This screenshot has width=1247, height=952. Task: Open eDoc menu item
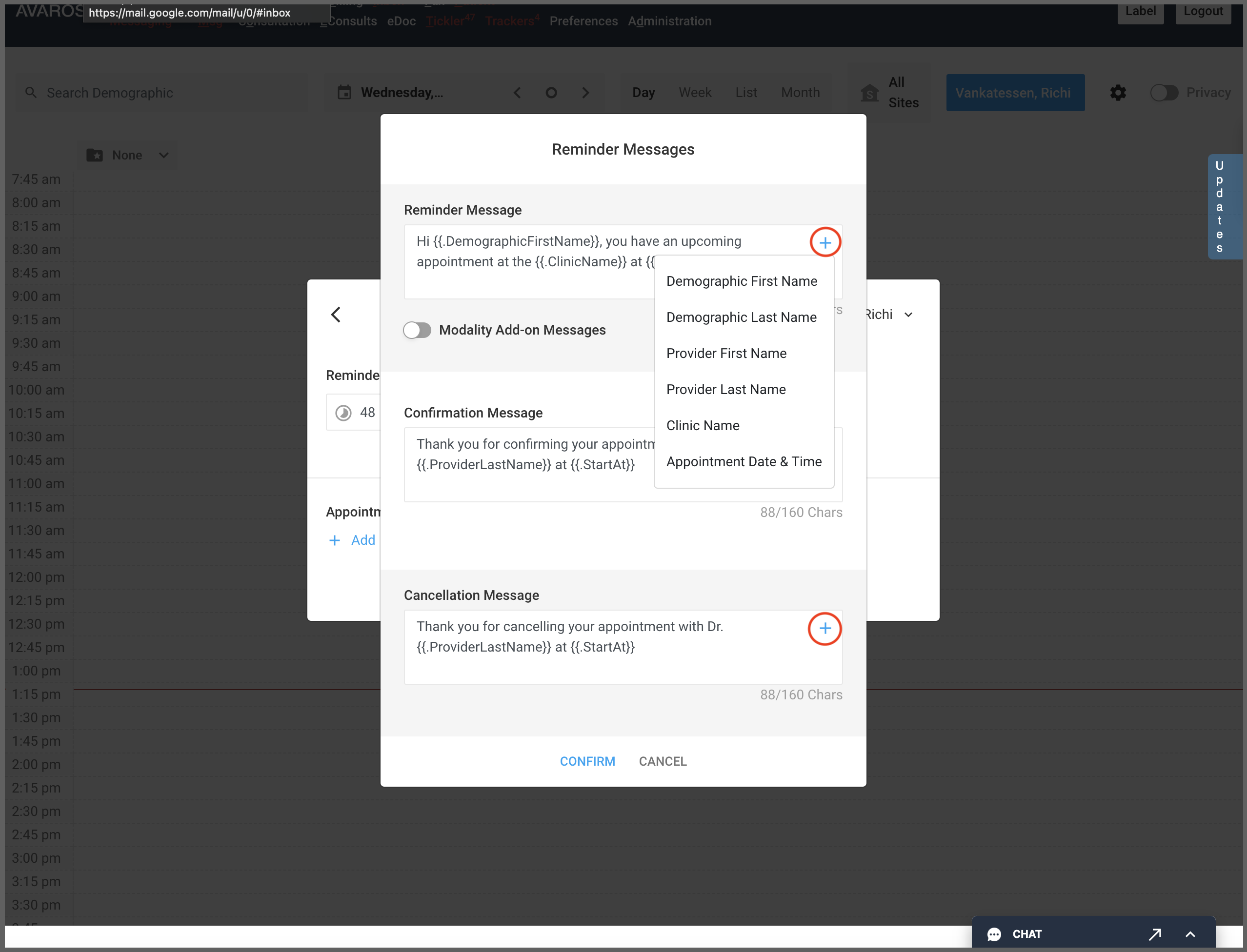click(x=402, y=21)
